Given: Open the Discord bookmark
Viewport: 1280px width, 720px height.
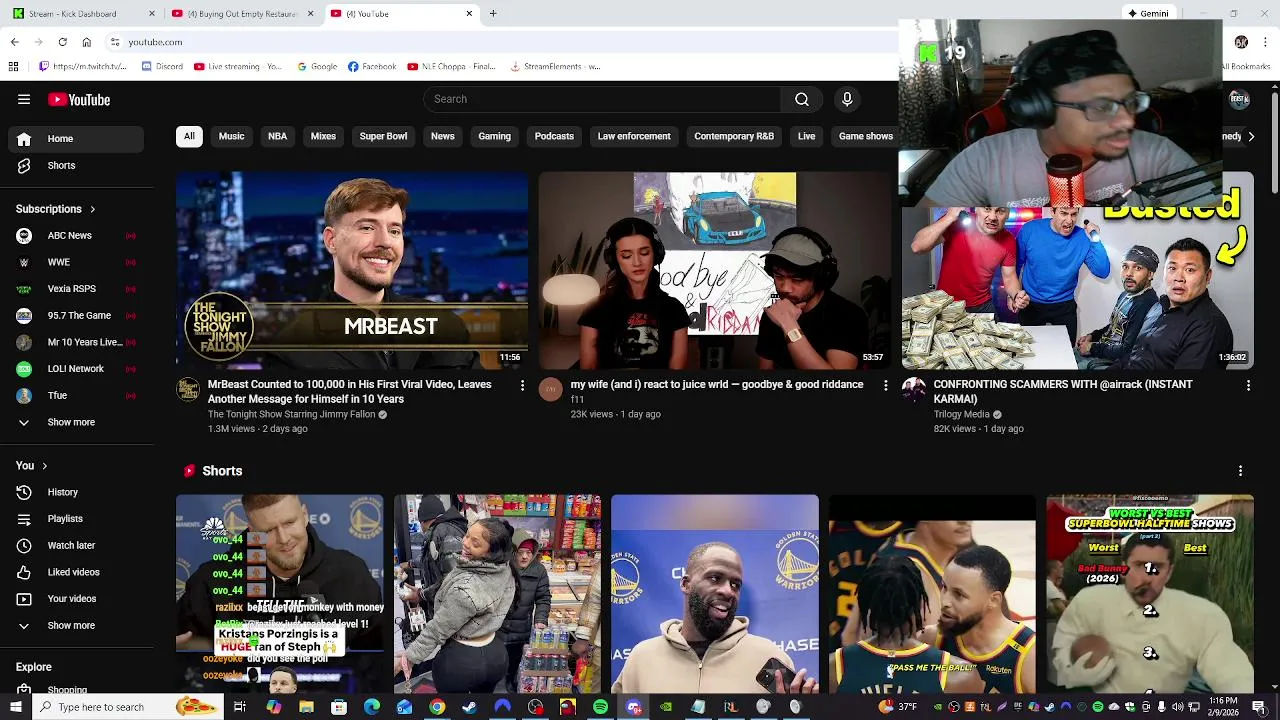Looking at the screenshot, I should point(162,67).
